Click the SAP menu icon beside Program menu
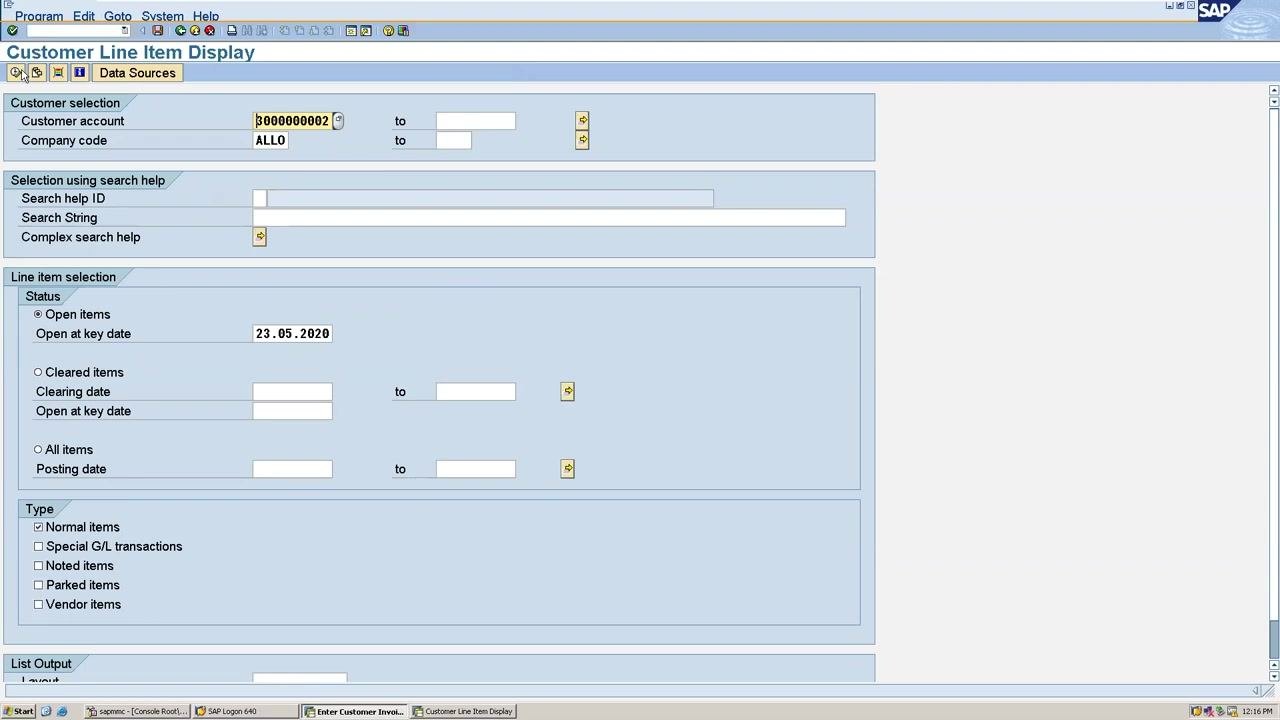 pos(7,5)
